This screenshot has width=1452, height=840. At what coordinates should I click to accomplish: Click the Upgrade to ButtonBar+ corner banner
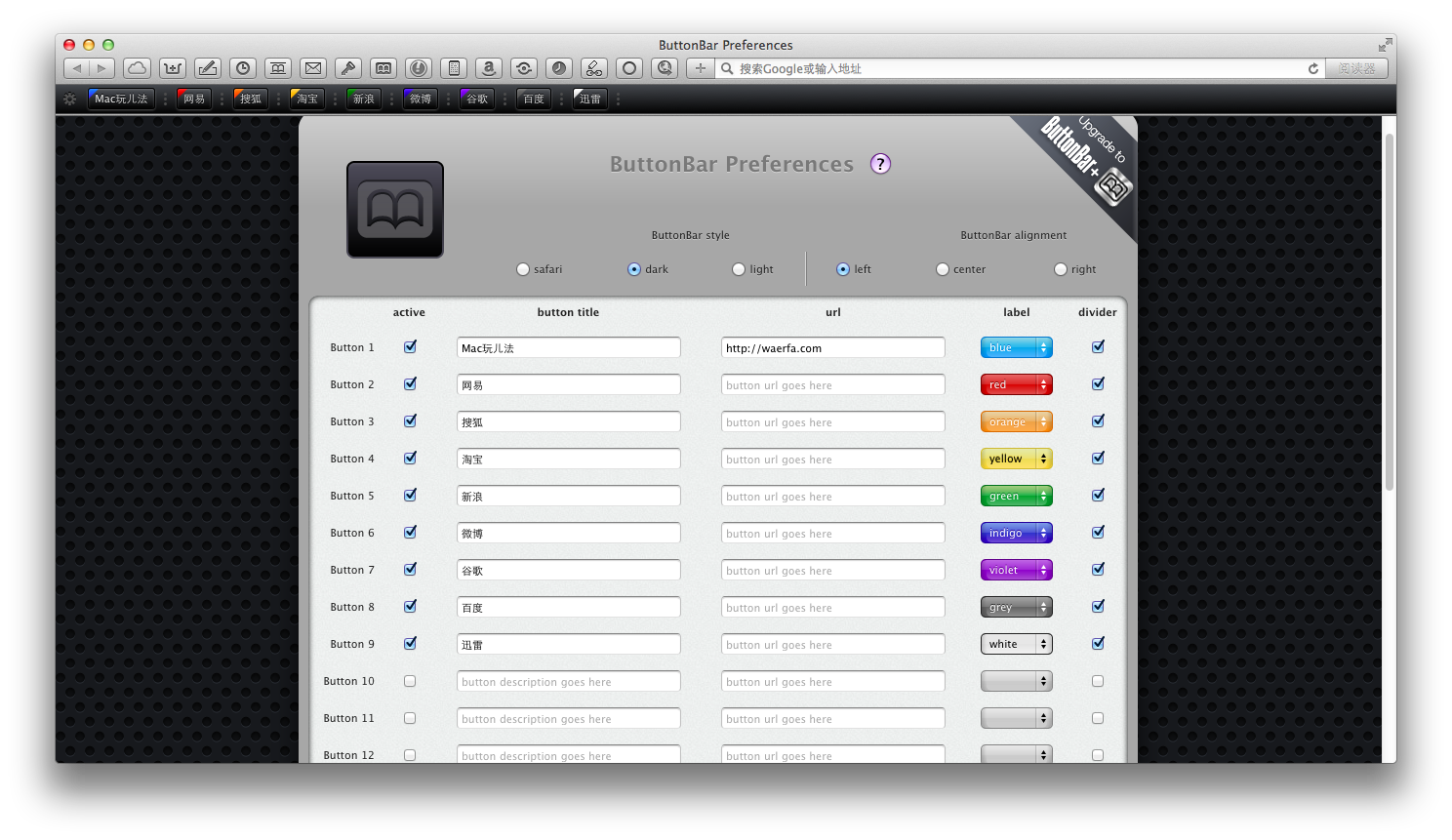pyautogui.click(x=1088, y=163)
